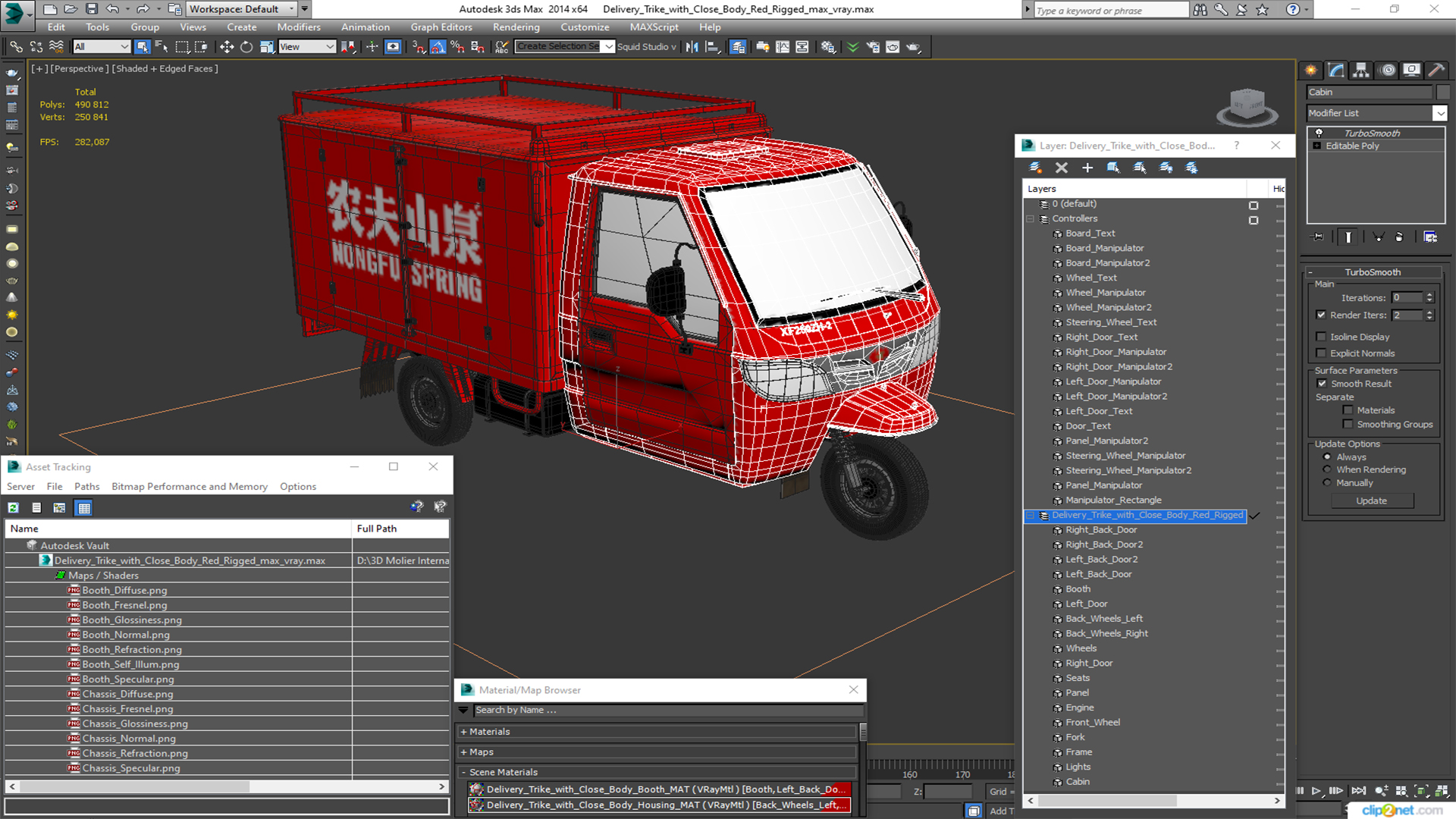This screenshot has width=1456, height=819.
Task: Select the Select and Move tool
Action: tap(226, 47)
